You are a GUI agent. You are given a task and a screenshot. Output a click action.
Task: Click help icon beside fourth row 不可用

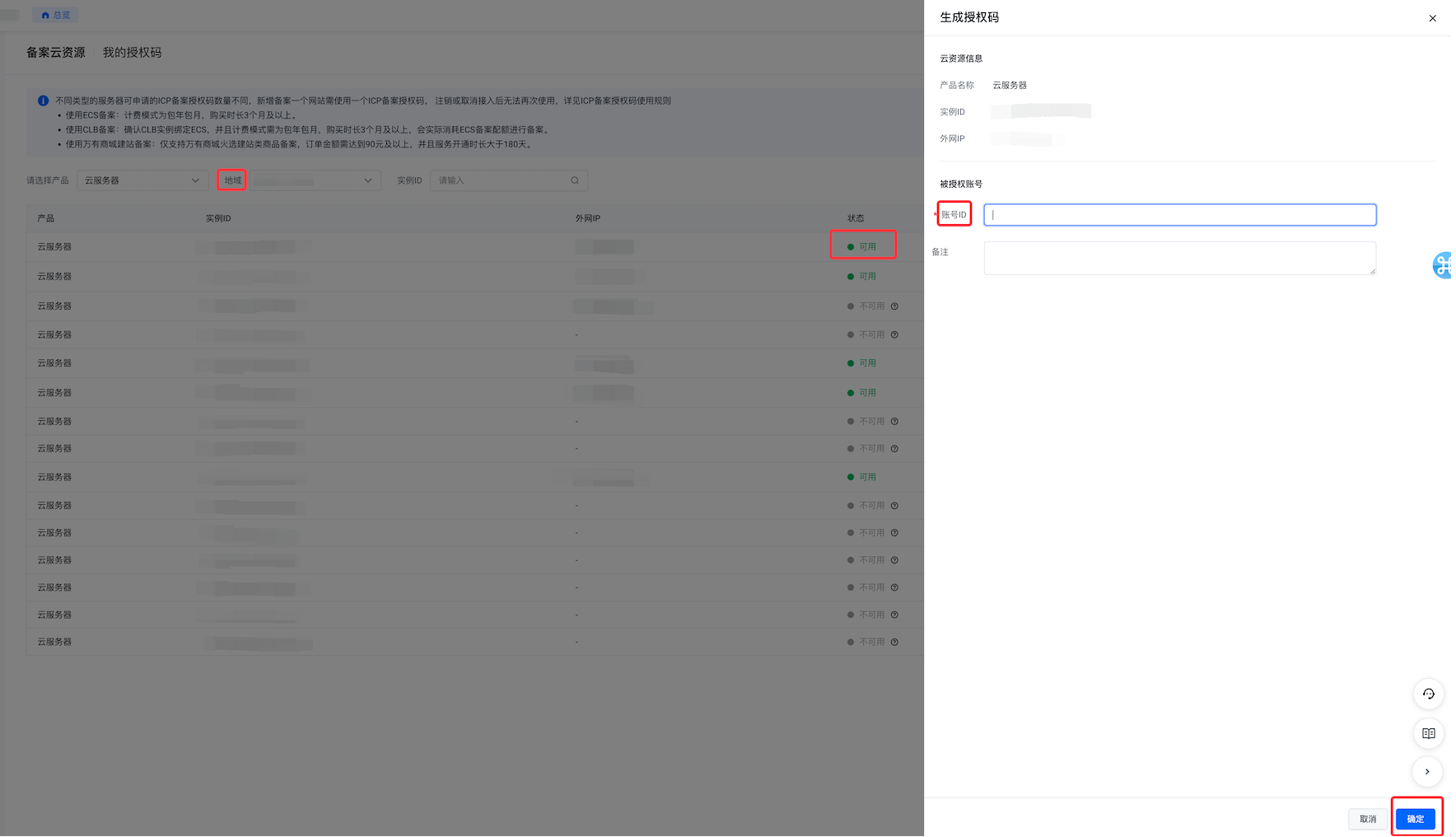pyautogui.click(x=894, y=335)
